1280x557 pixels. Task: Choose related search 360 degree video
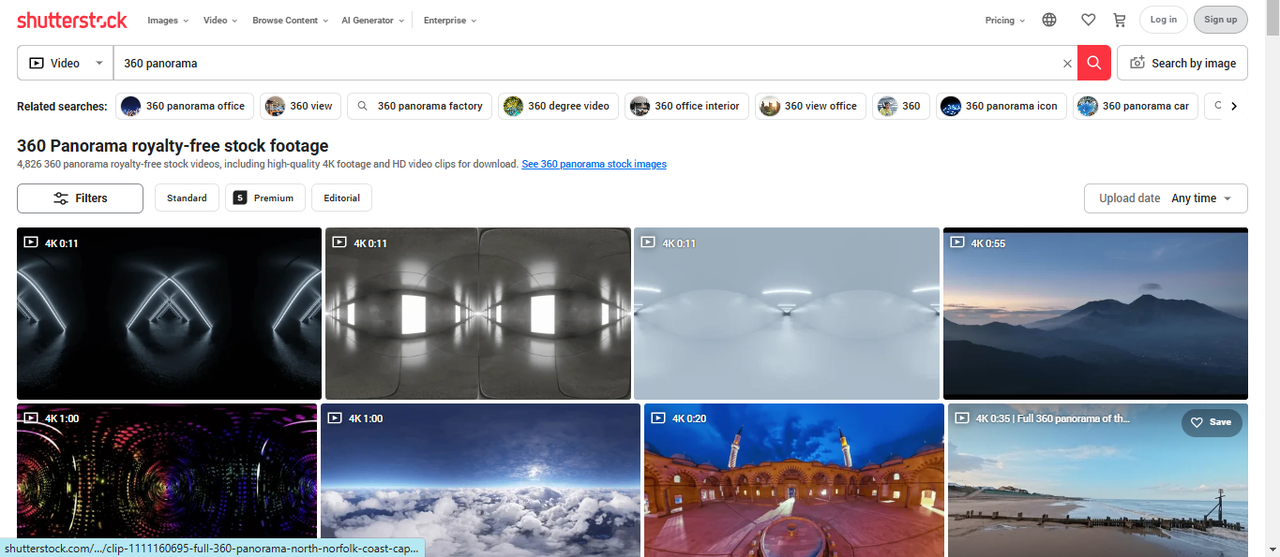click(558, 106)
